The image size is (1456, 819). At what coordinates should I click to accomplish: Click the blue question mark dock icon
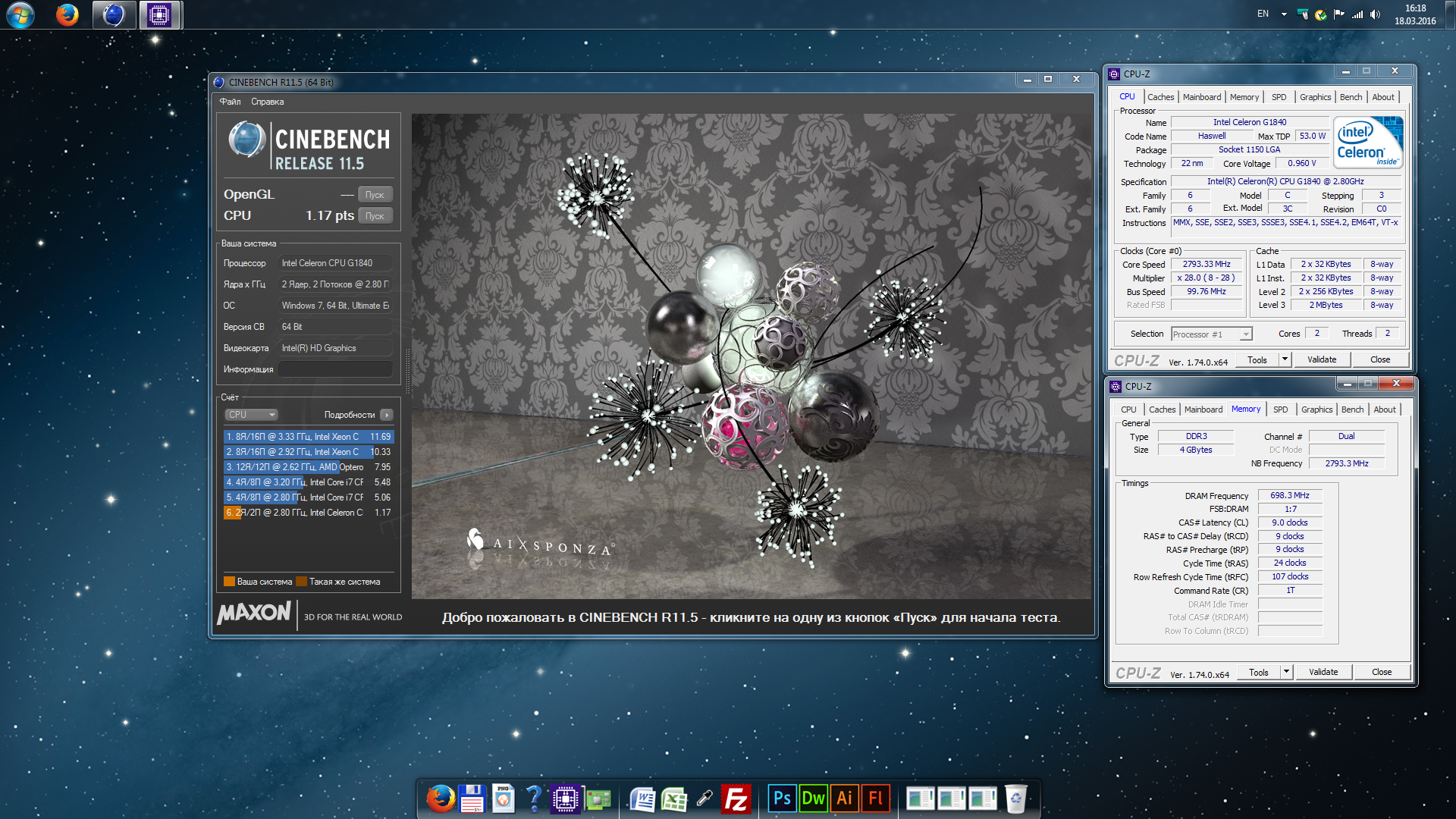[x=534, y=799]
